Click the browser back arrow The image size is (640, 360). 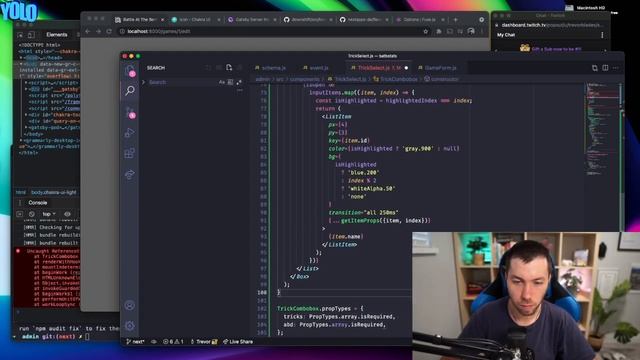[x=88, y=31]
